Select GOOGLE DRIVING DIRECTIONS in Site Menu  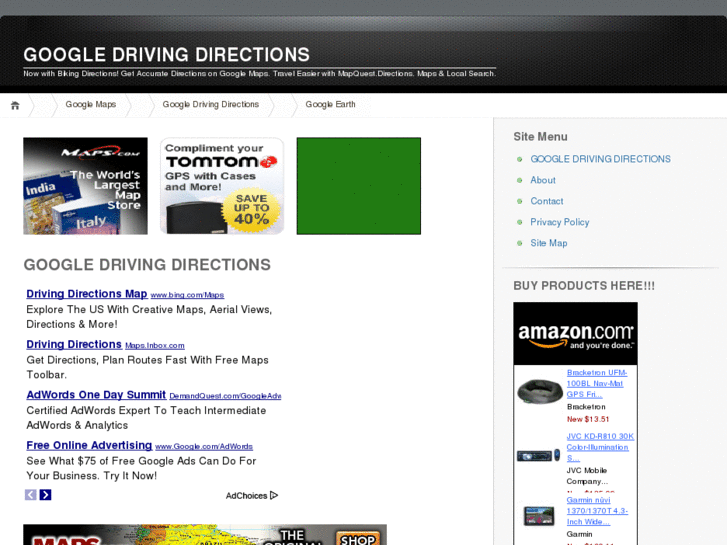tap(600, 159)
